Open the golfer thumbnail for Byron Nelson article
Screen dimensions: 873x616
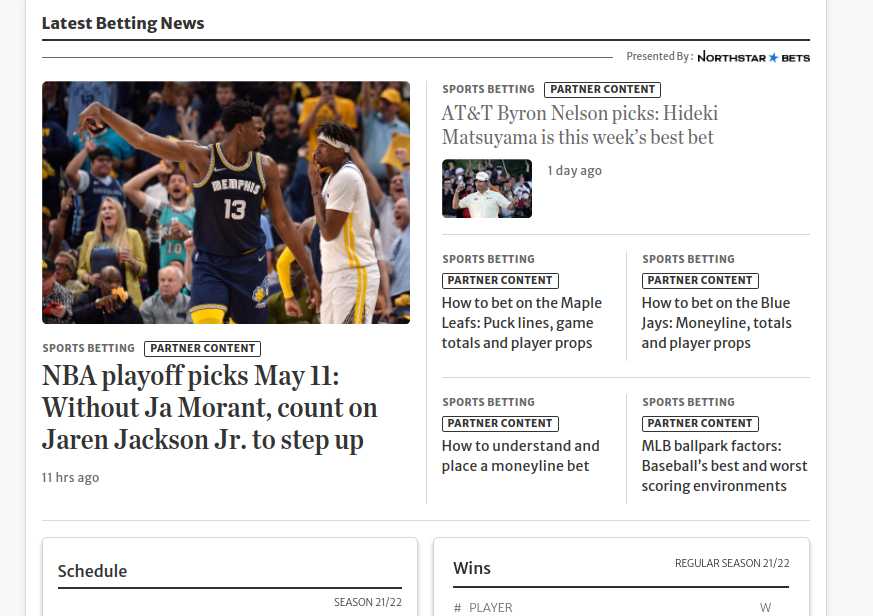487,188
